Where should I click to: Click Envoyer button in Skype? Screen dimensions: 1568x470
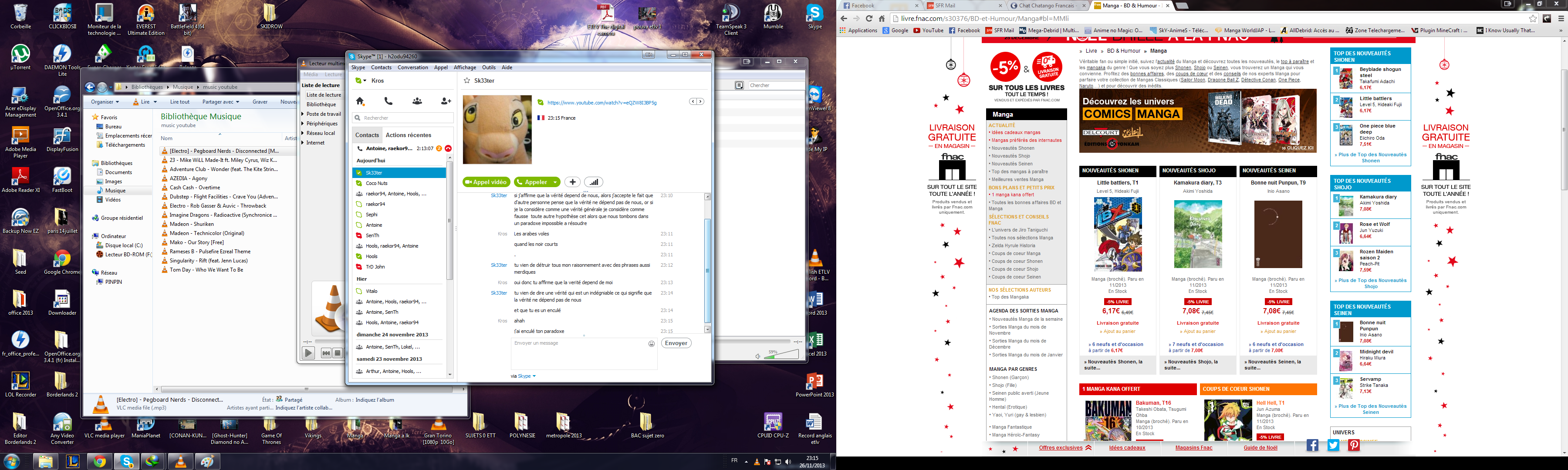[x=676, y=343]
